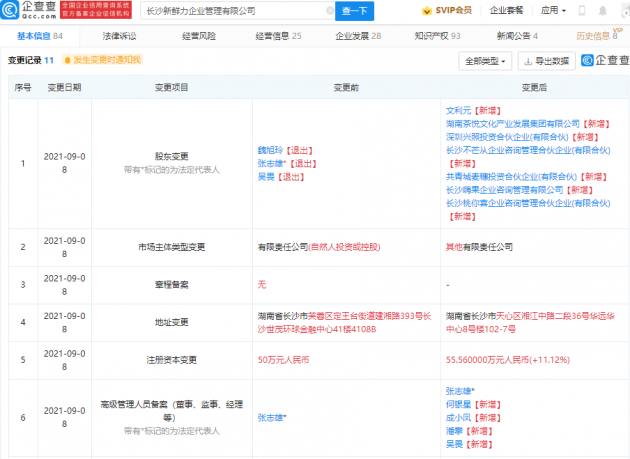Expand the 应用 dropdown menu
This screenshot has height=459, width=630.
(x=553, y=10)
